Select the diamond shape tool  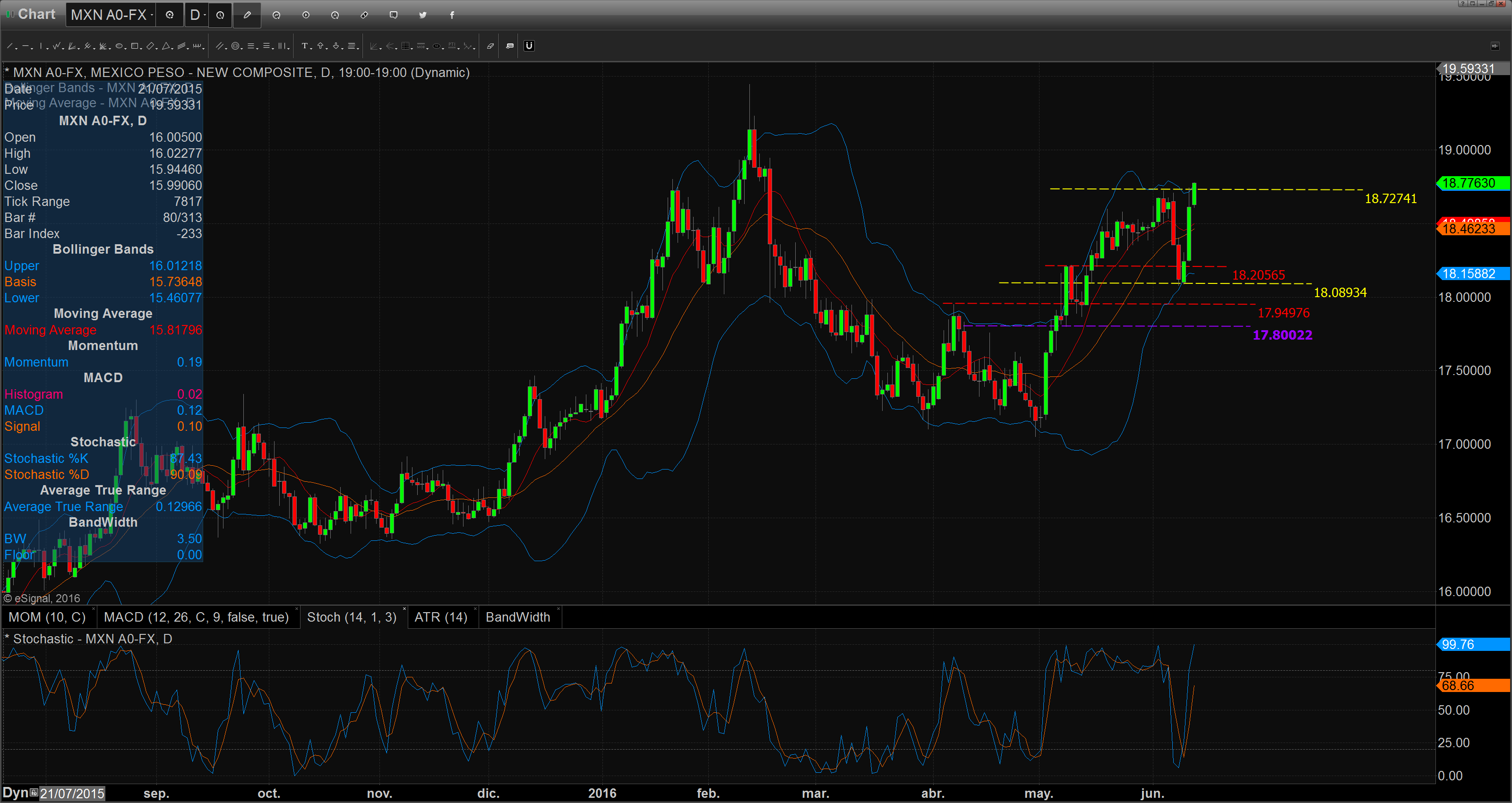(x=150, y=46)
